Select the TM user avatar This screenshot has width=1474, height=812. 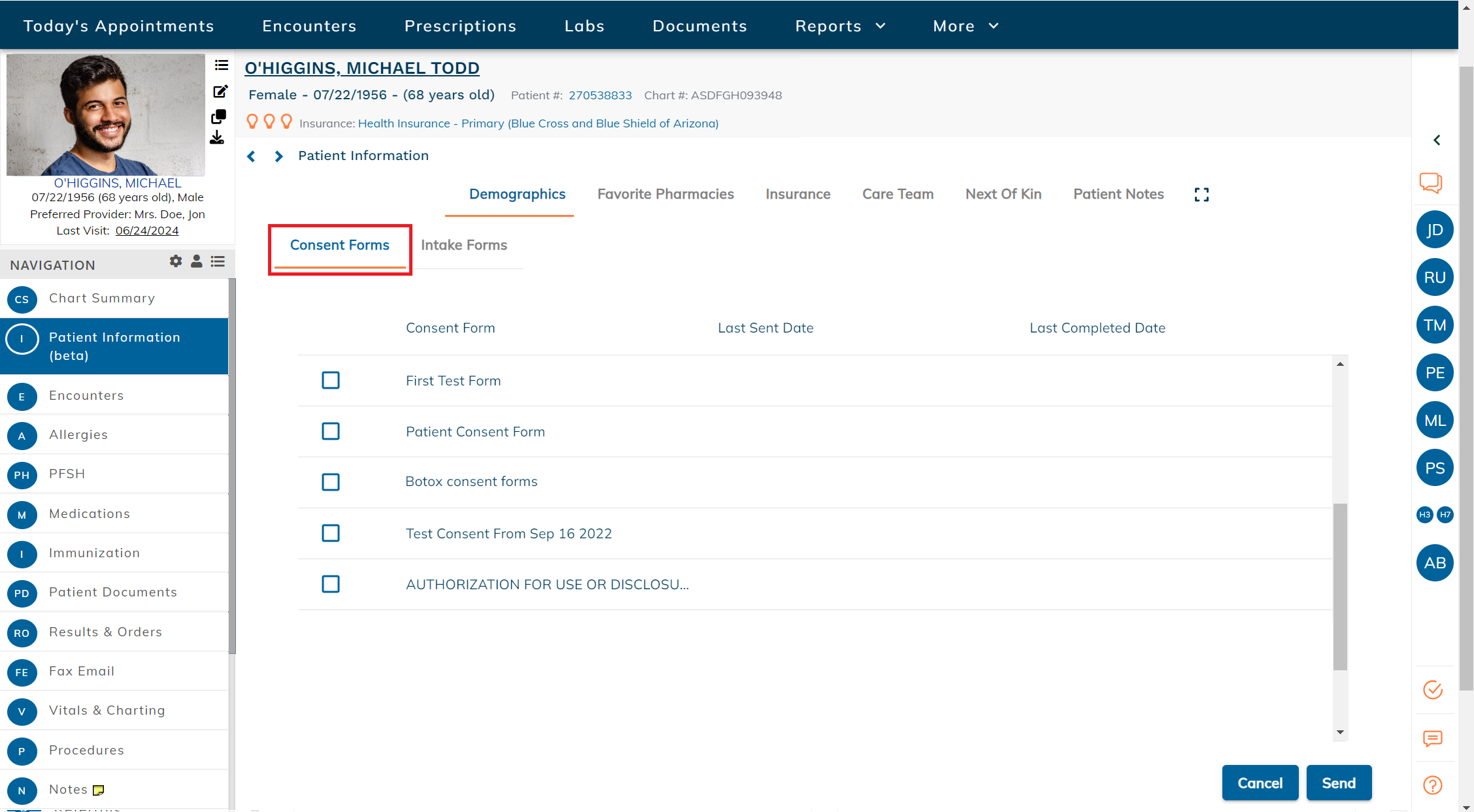[x=1435, y=325]
